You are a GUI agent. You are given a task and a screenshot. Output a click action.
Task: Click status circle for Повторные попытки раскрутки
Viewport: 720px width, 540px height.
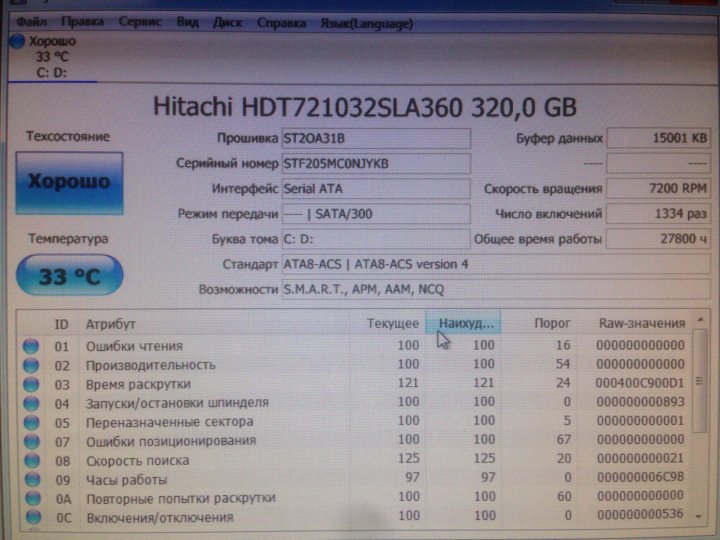33,498
